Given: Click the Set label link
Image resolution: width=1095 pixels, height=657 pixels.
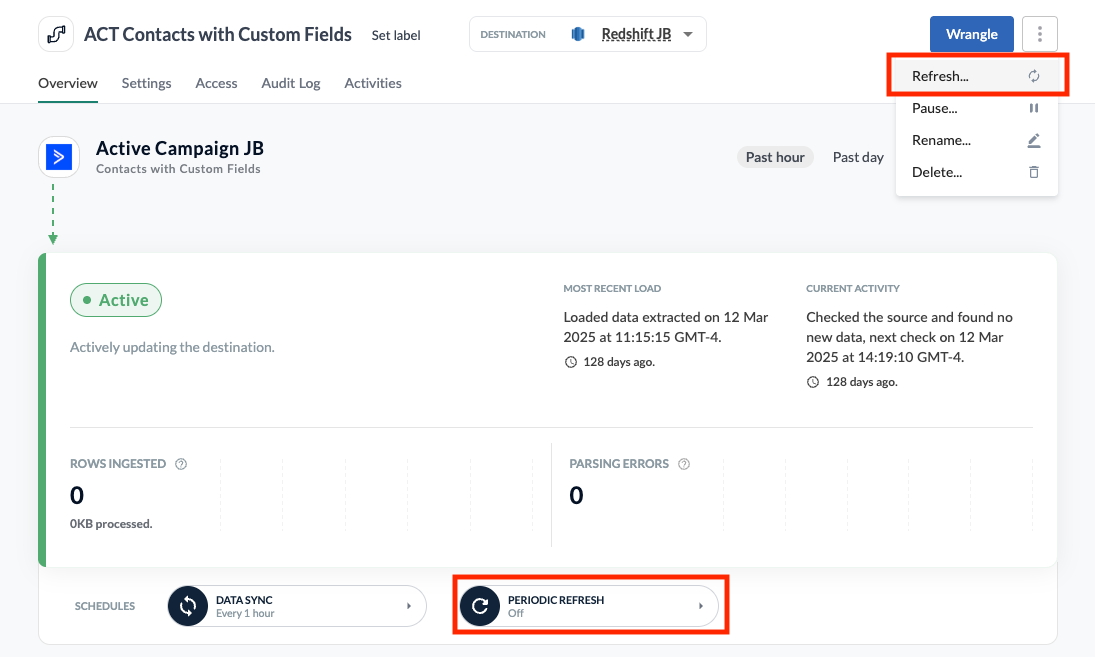Looking at the screenshot, I should [x=396, y=35].
